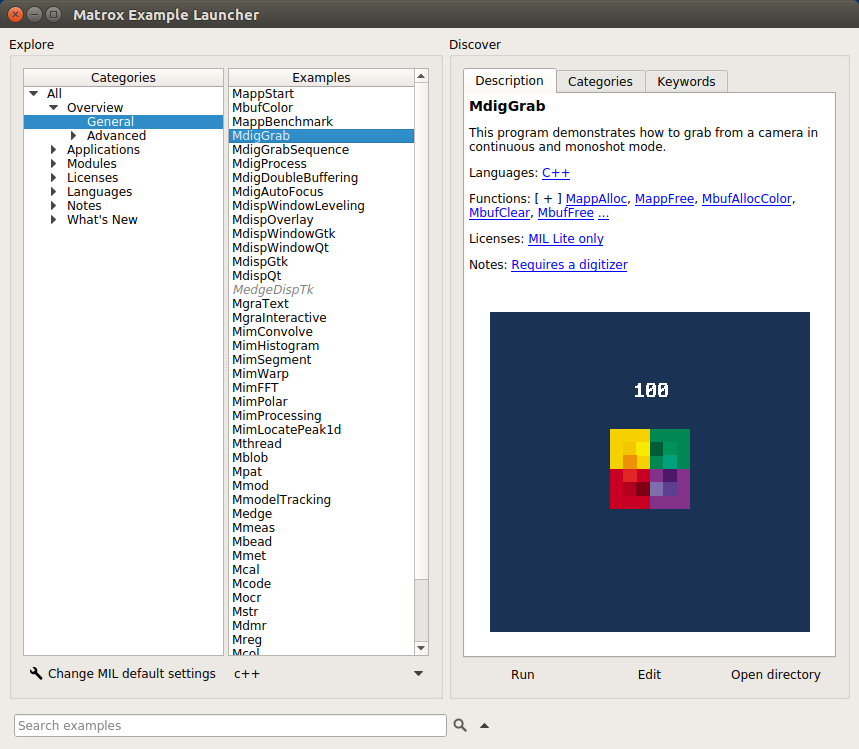Expand the Languages category
The image size is (859, 749).
[x=52, y=191]
